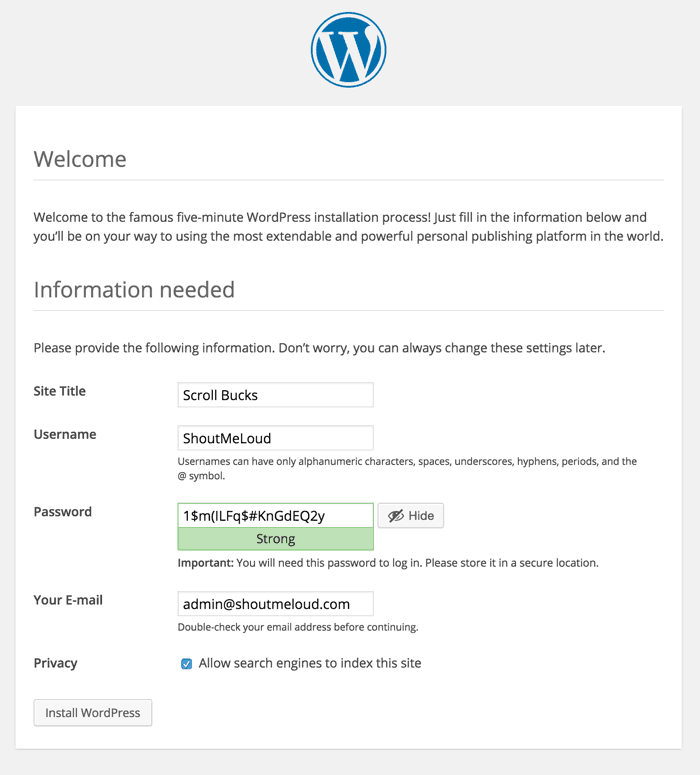Click the Site Title input field

pyautogui.click(x=275, y=395)
